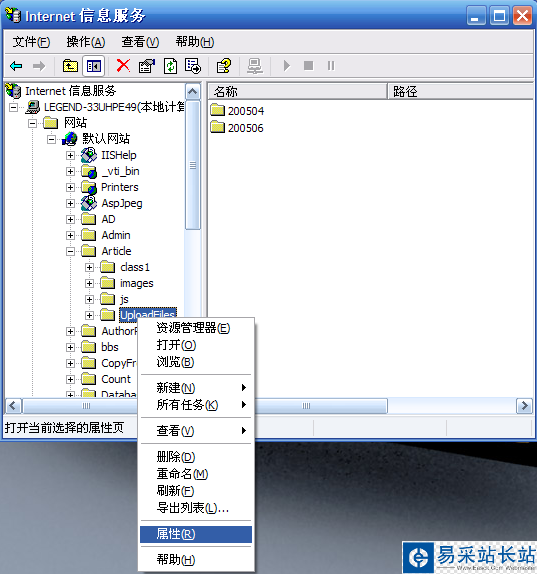Image resolution: width=537 pixels, height=574 pixels.
Task: Click the red Delete X toolbar icon
Action: (x=123, y=66)
